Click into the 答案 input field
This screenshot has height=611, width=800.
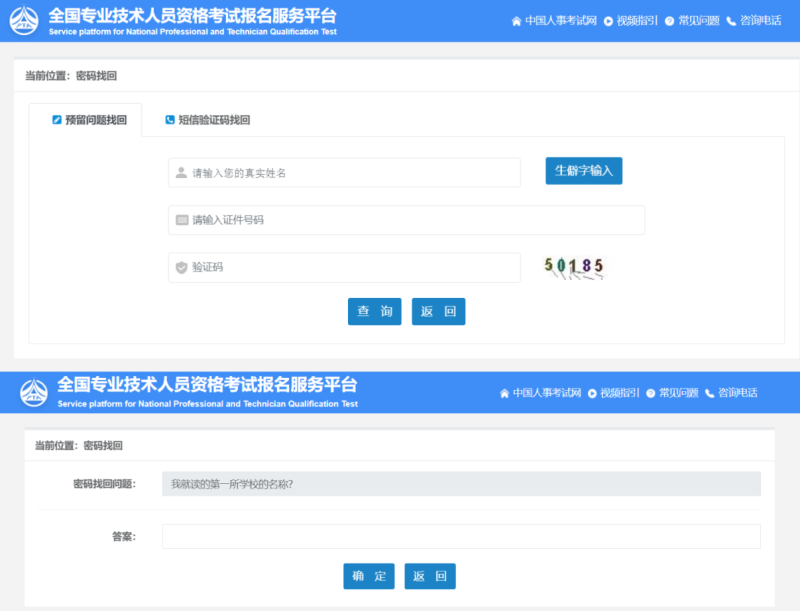click(461, 537)
